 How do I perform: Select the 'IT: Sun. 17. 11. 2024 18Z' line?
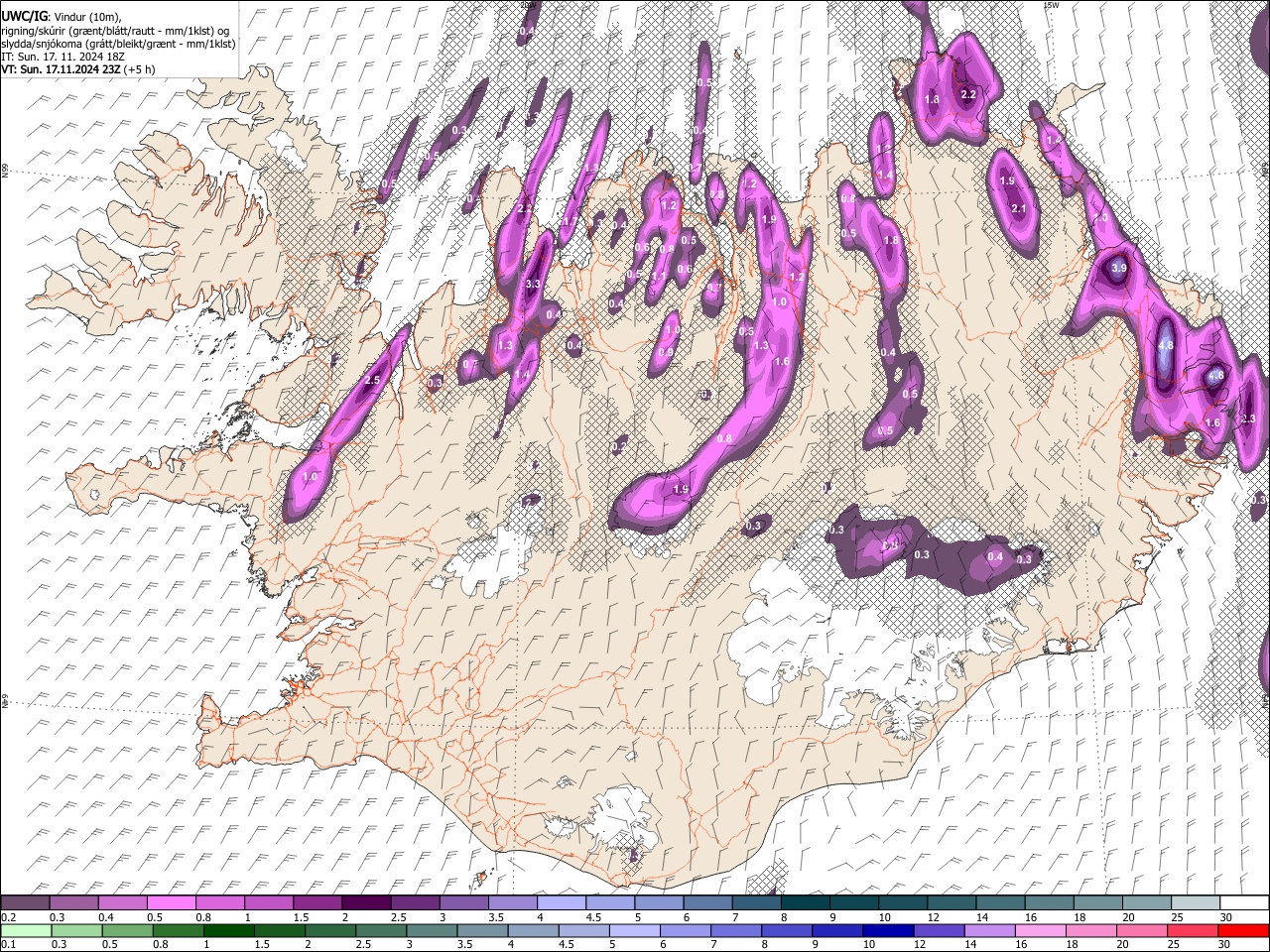point(63,57)
